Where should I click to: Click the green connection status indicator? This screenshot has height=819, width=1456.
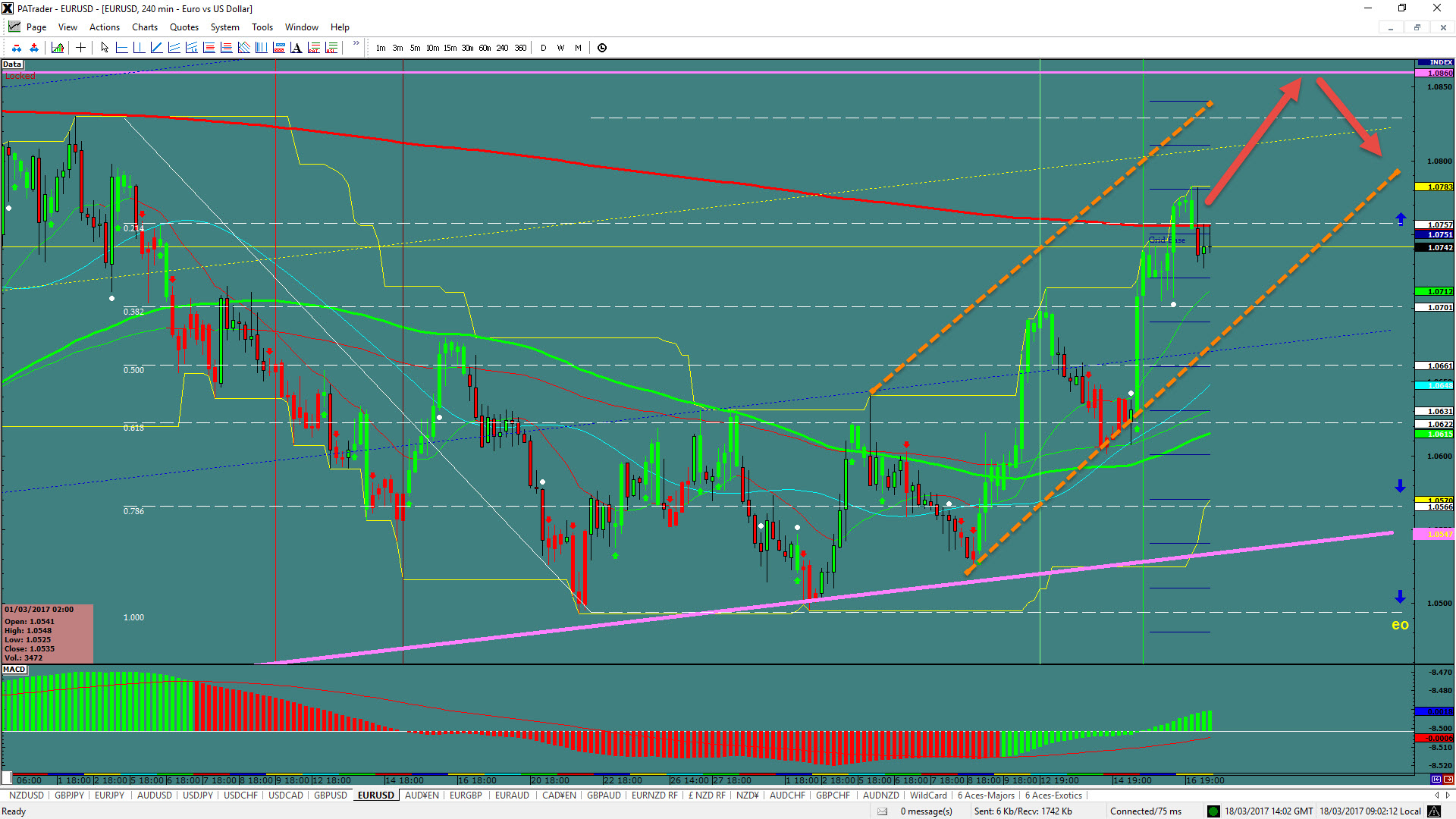(1213, 811)
